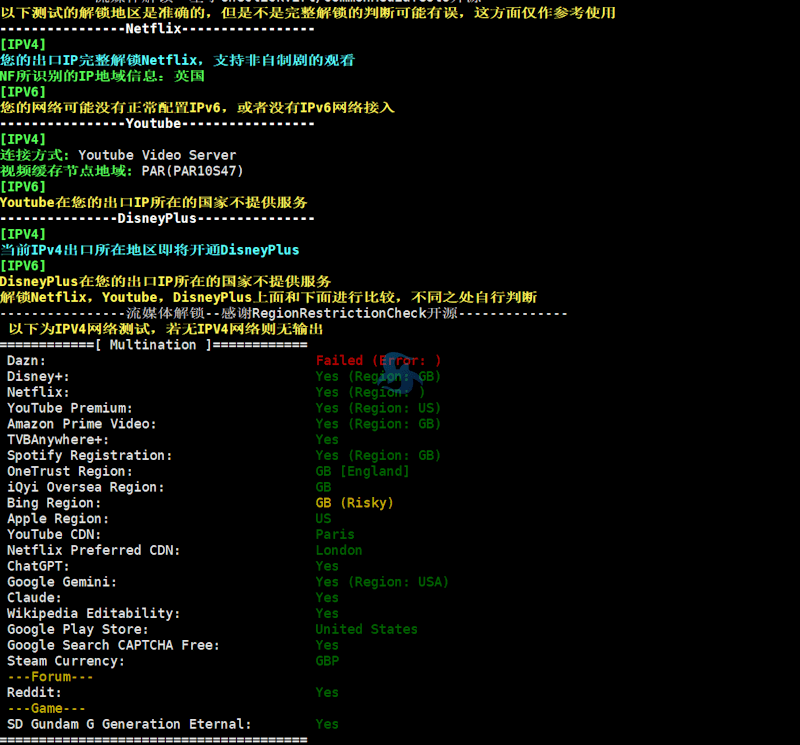
Task: Click the PAR(PAR10S47) video cache node text
Action: [193, 171]
